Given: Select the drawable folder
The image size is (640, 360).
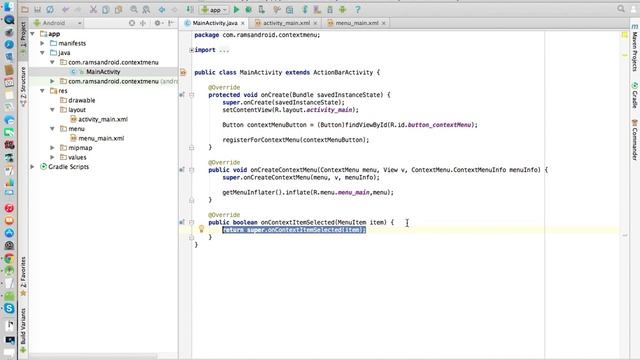Looking at the screenshot, I should tap(82, 100).
